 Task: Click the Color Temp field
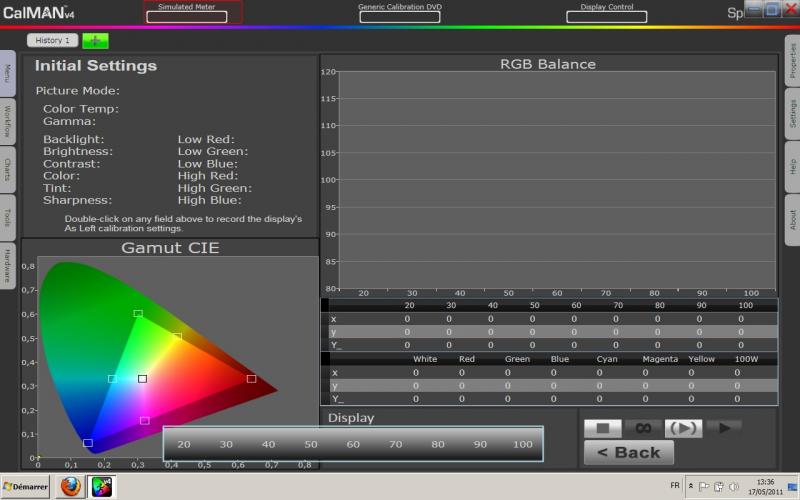pyautogui.click(x=81, y=109)
